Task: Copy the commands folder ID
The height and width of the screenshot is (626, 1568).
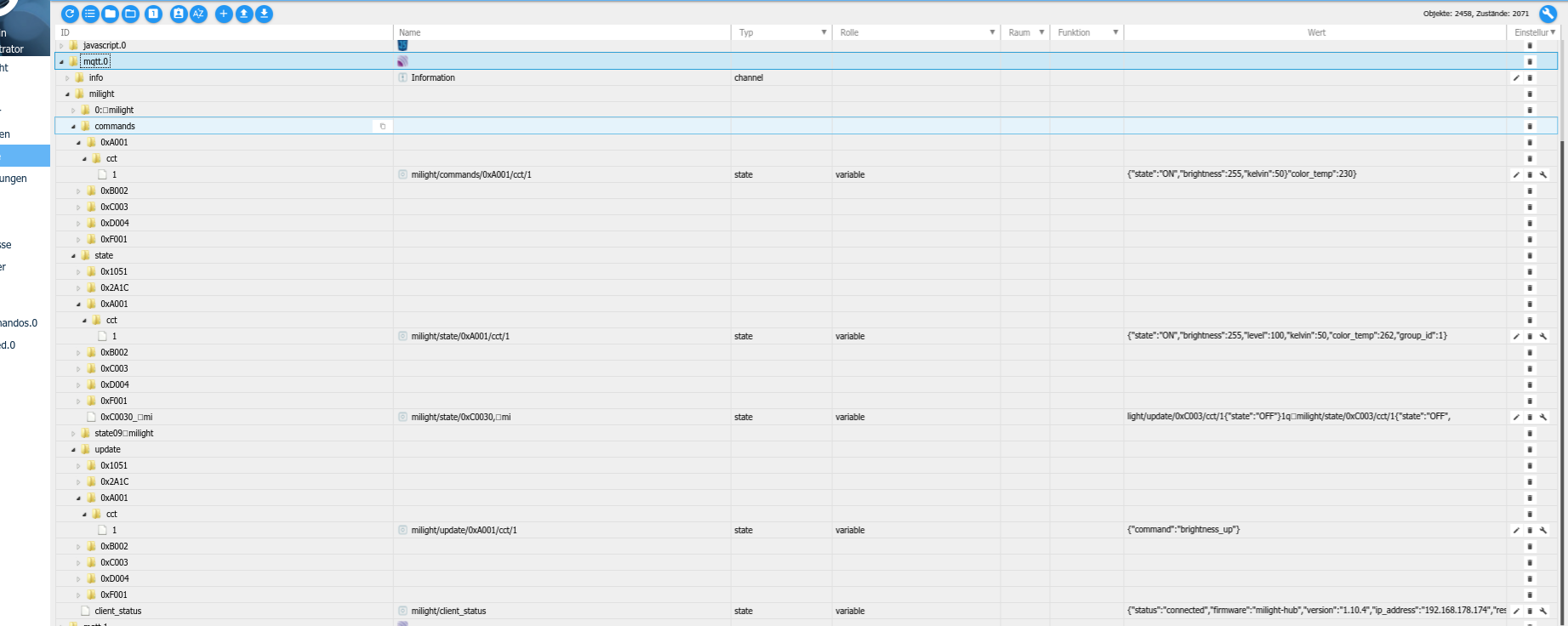Action: [x=383, y=126]
